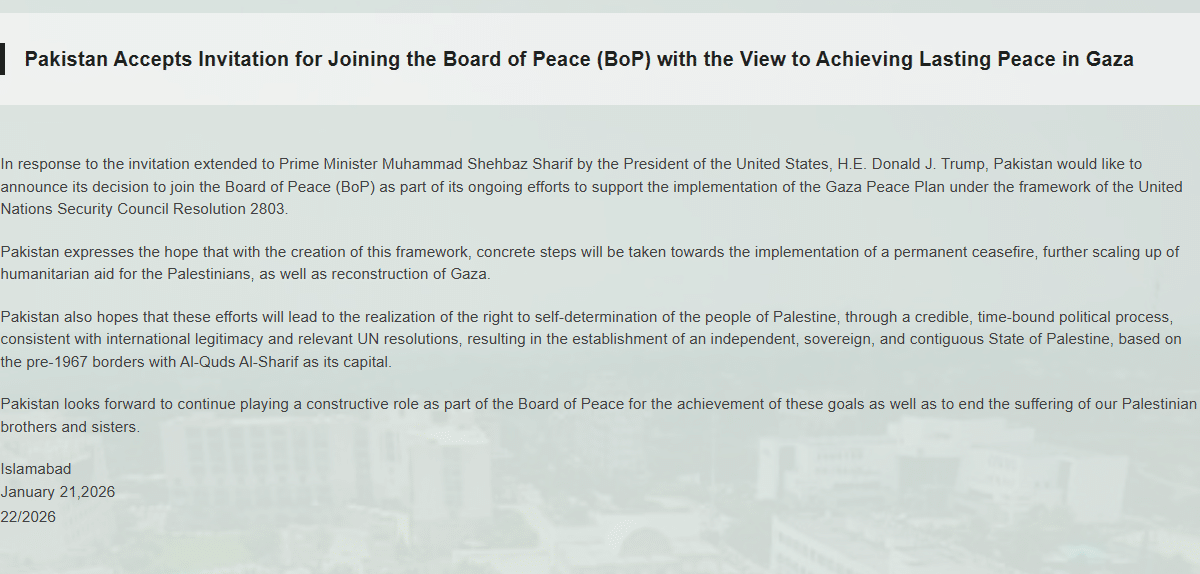
Task: Click the paragraph starting "Pakistan also hopes"
Action: click(x=591, y=340)
